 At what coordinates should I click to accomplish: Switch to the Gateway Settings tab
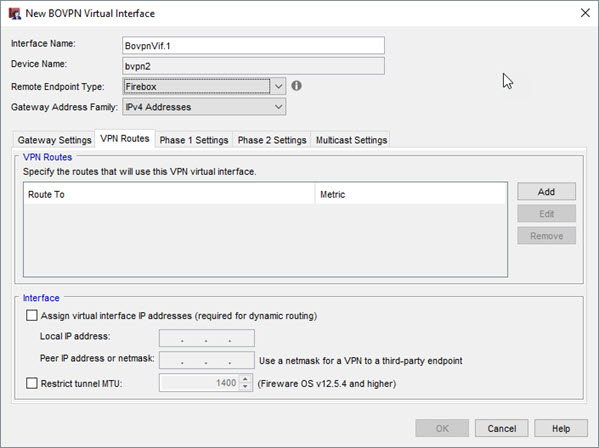pos(54,140)
